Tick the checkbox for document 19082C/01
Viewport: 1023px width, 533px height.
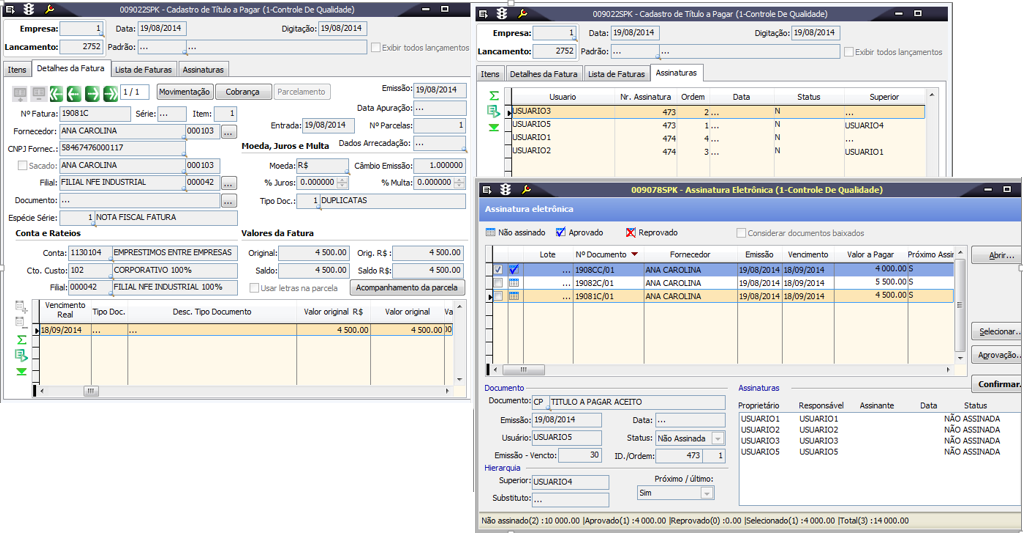[x=498, y=283]
